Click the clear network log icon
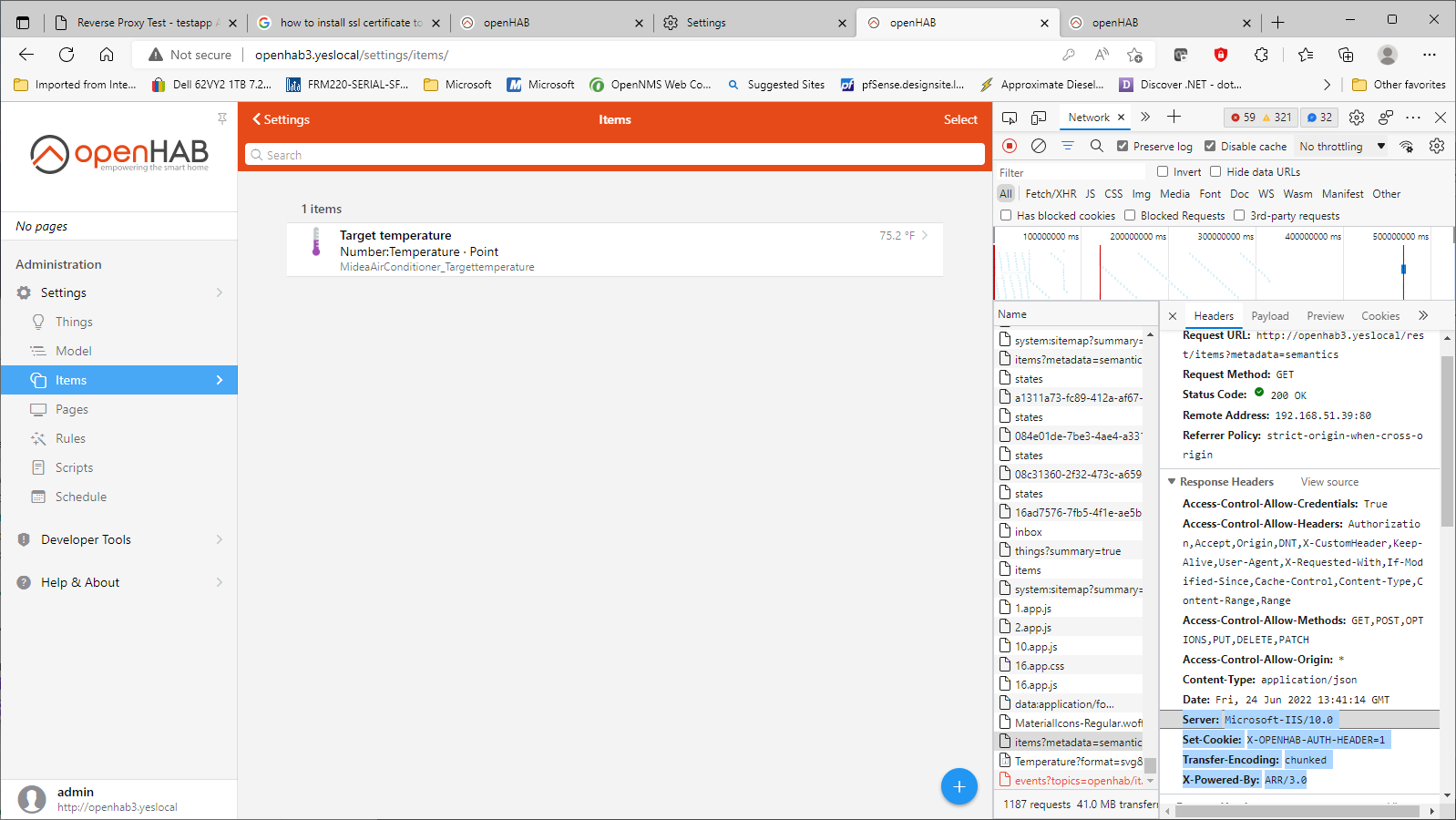The height and width of the screenshot is (820, 1456). [x=1039, y=146]
